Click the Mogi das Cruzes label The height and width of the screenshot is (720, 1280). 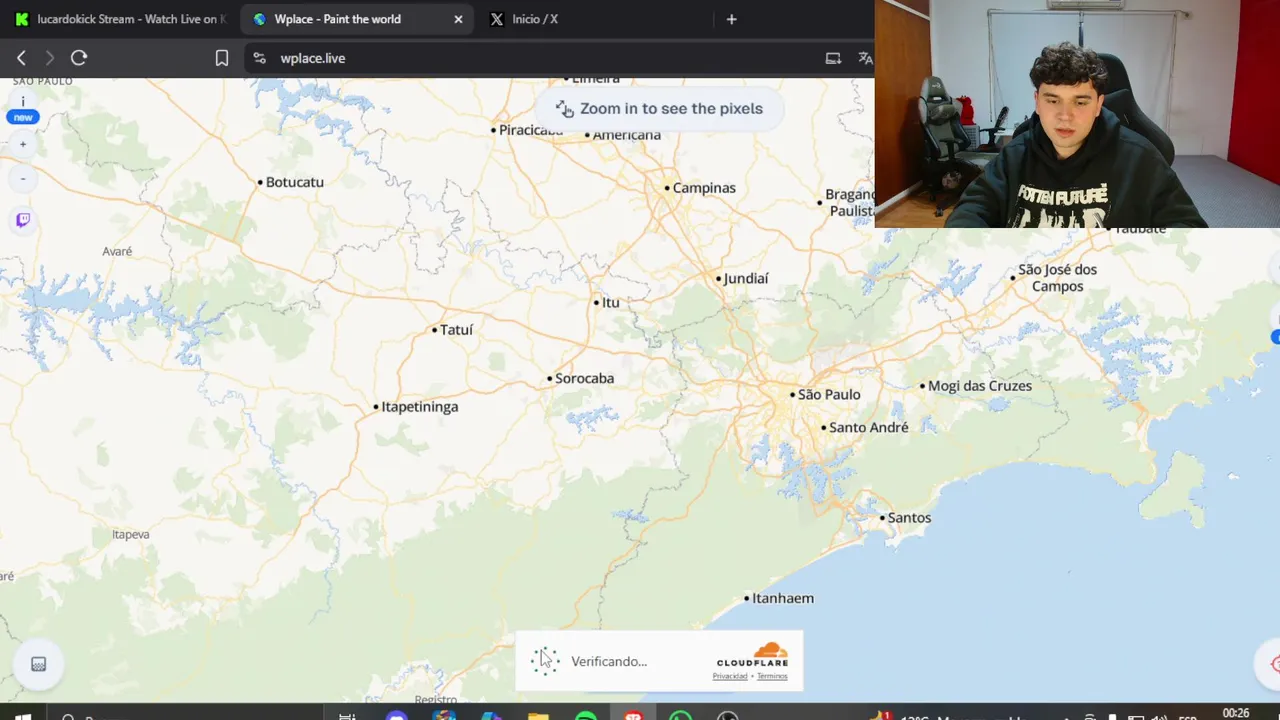pos(979,386)
